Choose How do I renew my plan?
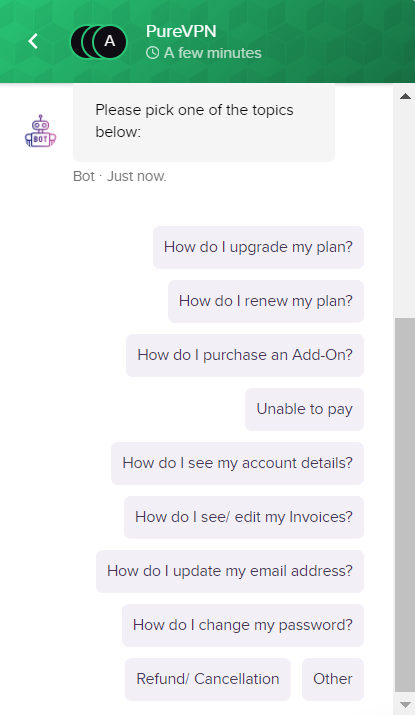The image size is (415, 715). tap(266, 301)
